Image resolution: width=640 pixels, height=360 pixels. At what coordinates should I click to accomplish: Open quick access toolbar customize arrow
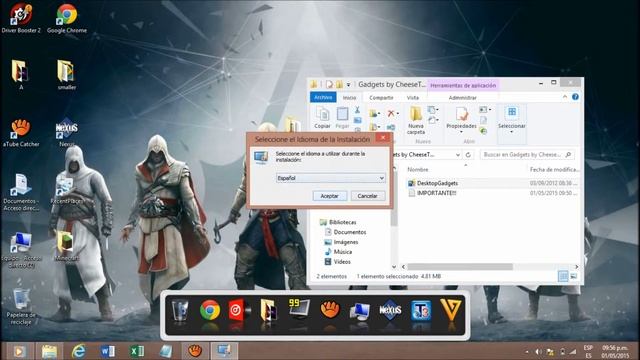coord(348,85)
